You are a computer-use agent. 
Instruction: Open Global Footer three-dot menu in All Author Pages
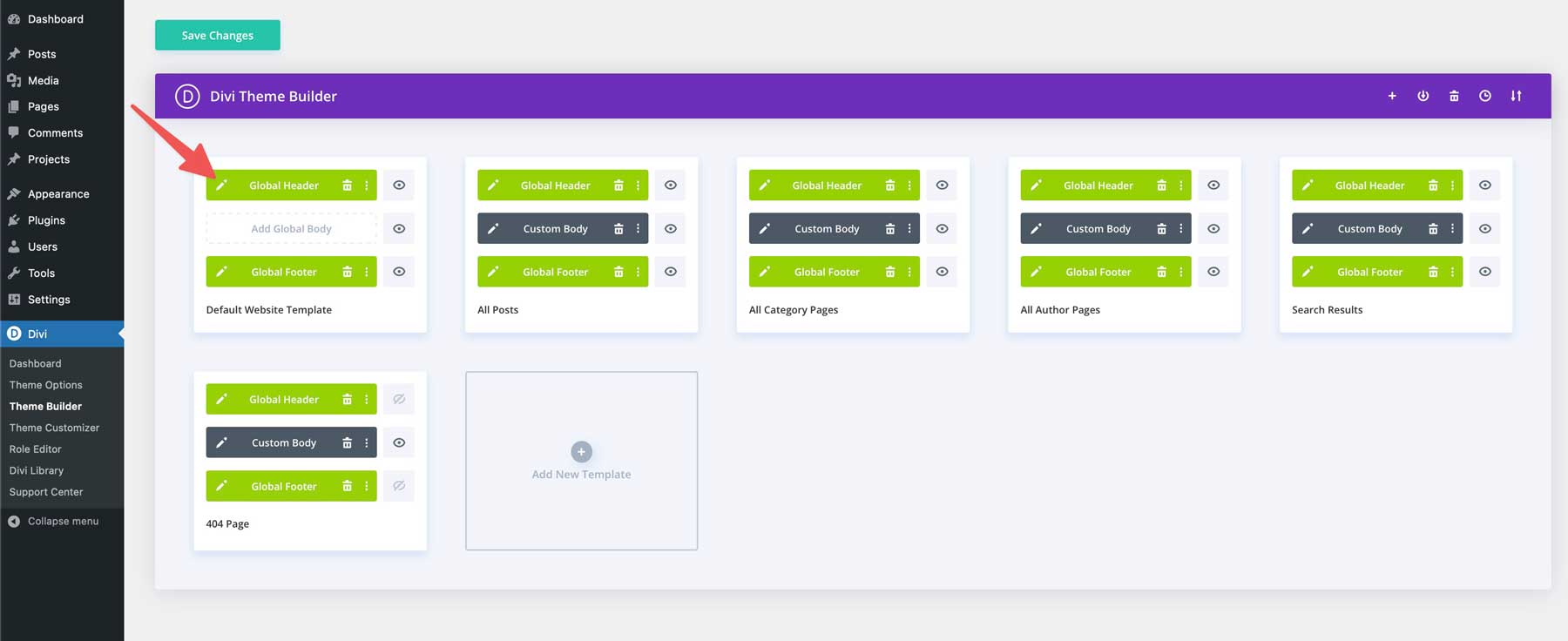[1181, 272]
